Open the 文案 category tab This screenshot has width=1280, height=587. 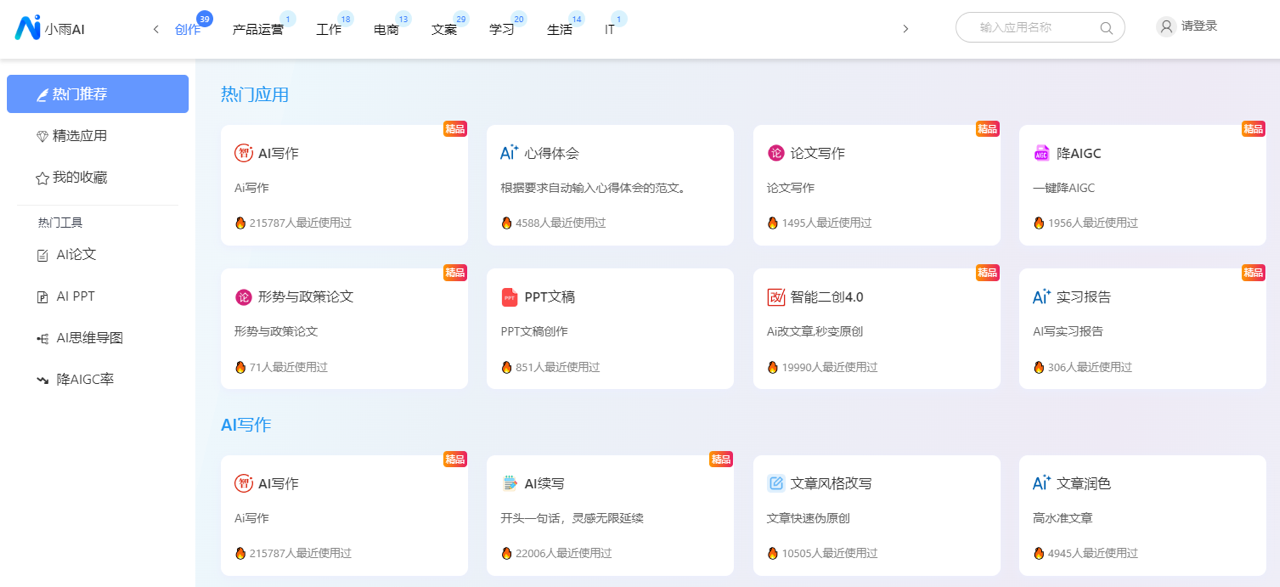point(445,29)
